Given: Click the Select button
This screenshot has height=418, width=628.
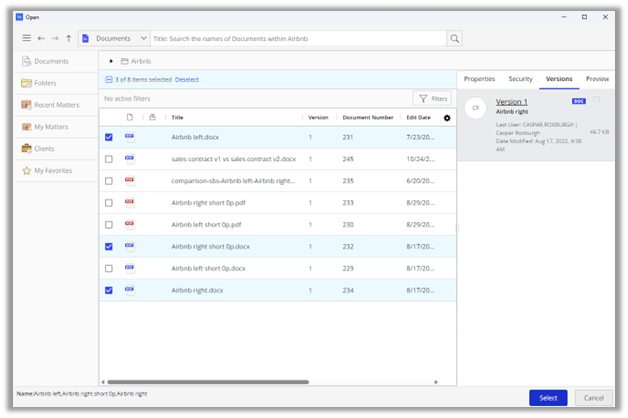Looking at the screenshot, I should click(548, 398).
